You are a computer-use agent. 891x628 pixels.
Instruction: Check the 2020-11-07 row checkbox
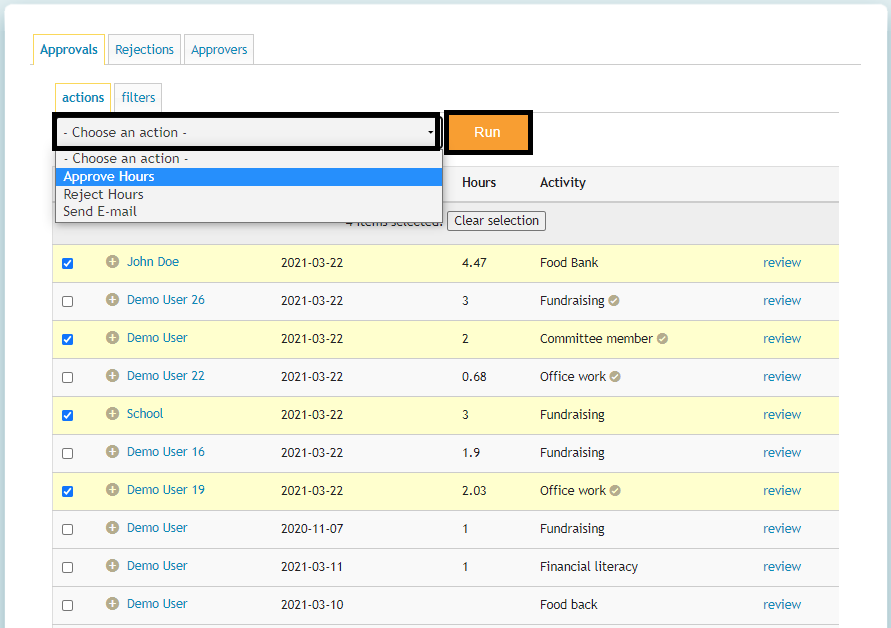point(68,530)
